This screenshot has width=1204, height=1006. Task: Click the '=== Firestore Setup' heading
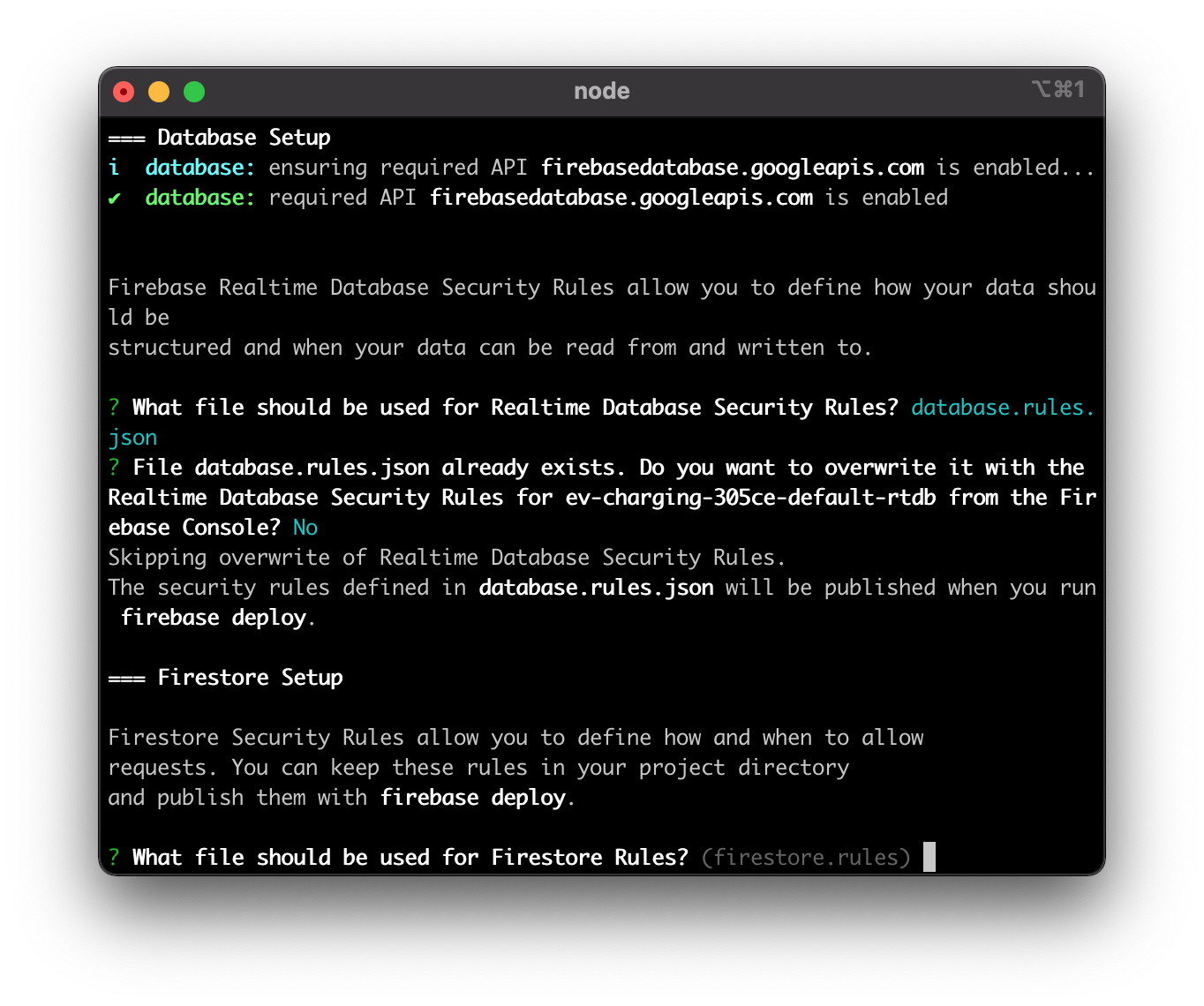coord(226,678)
